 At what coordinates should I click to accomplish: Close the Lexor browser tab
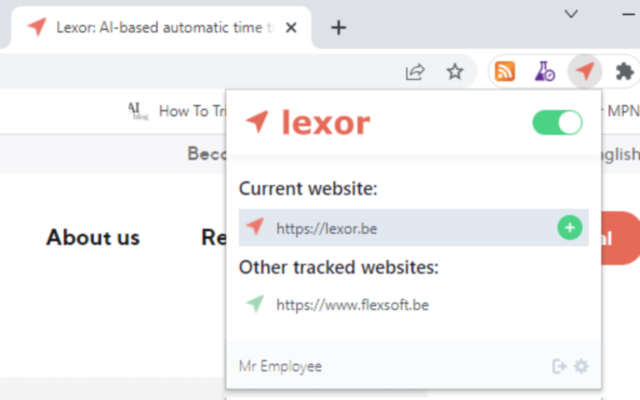click(291, 28)
